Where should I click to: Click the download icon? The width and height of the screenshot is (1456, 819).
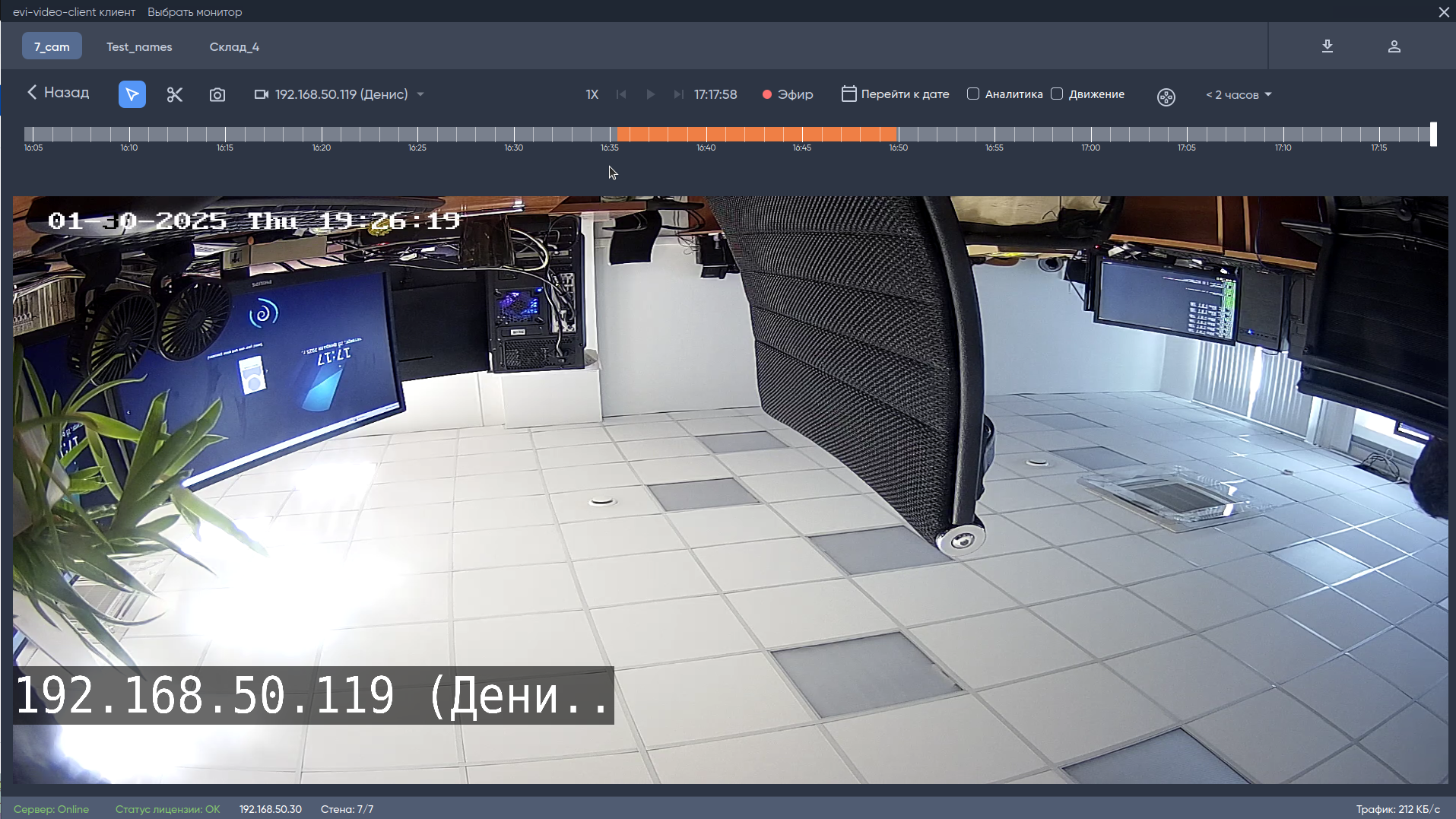tap(1327, 46)
